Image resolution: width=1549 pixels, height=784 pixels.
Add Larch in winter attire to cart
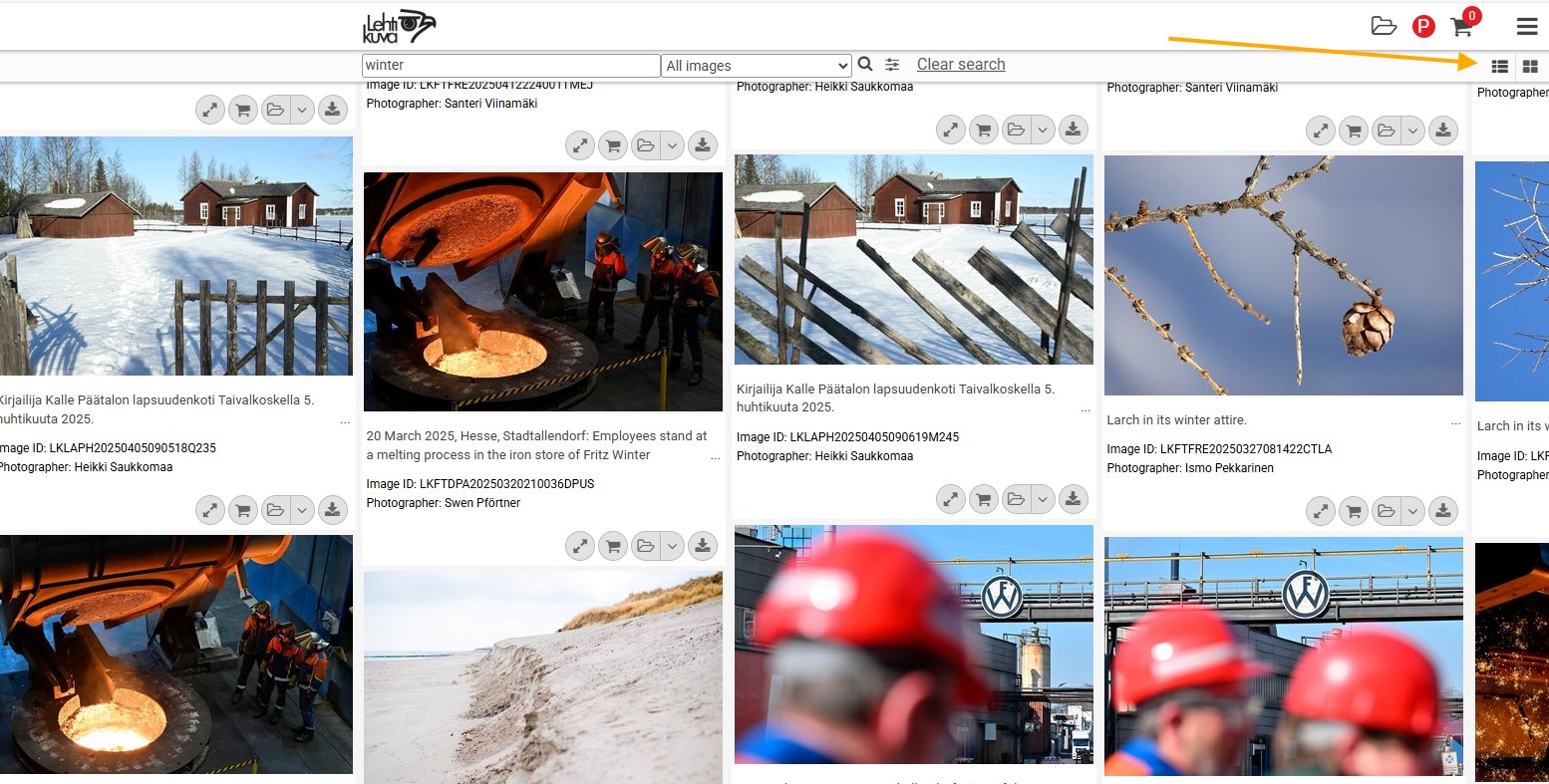[1354, 512]
